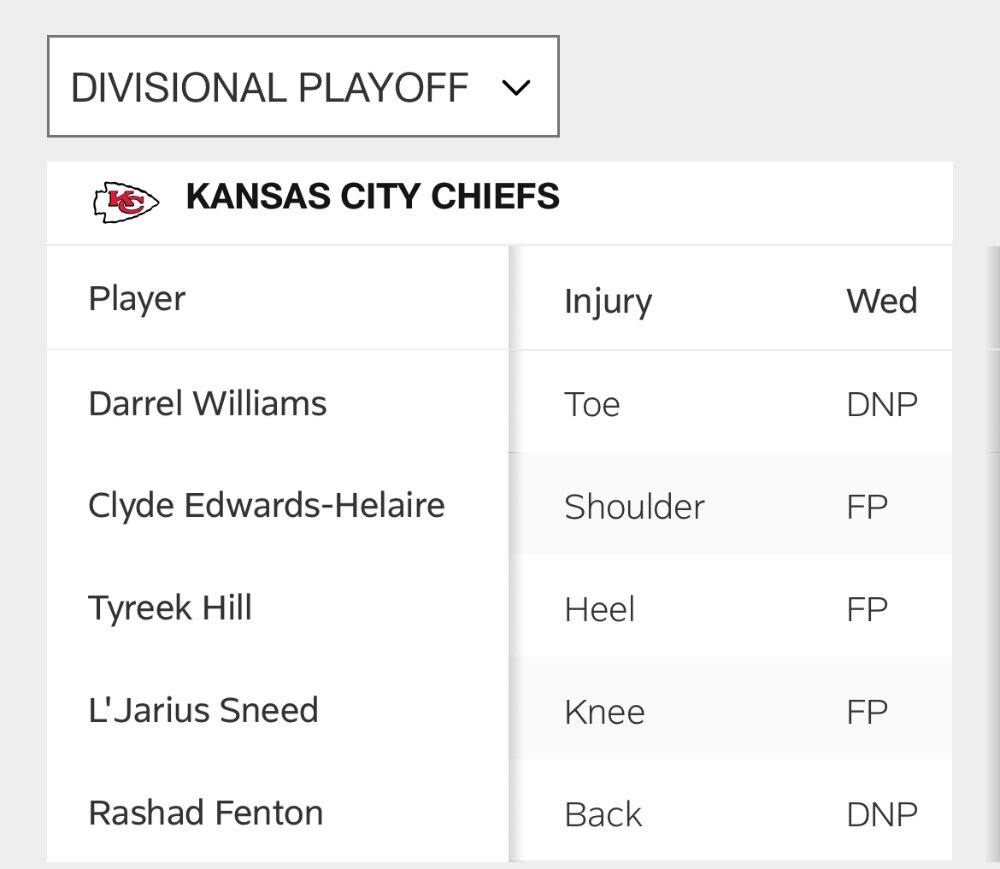Click Tyreek Hill's FP Wednesday status
The image size is (1000, 869).
pos(867,610)
